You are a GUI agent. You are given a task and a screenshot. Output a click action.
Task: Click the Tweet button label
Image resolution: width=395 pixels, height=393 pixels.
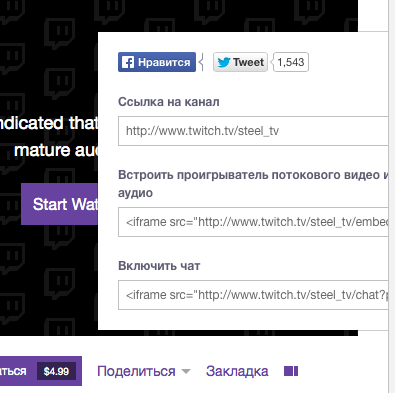(248, 62)
